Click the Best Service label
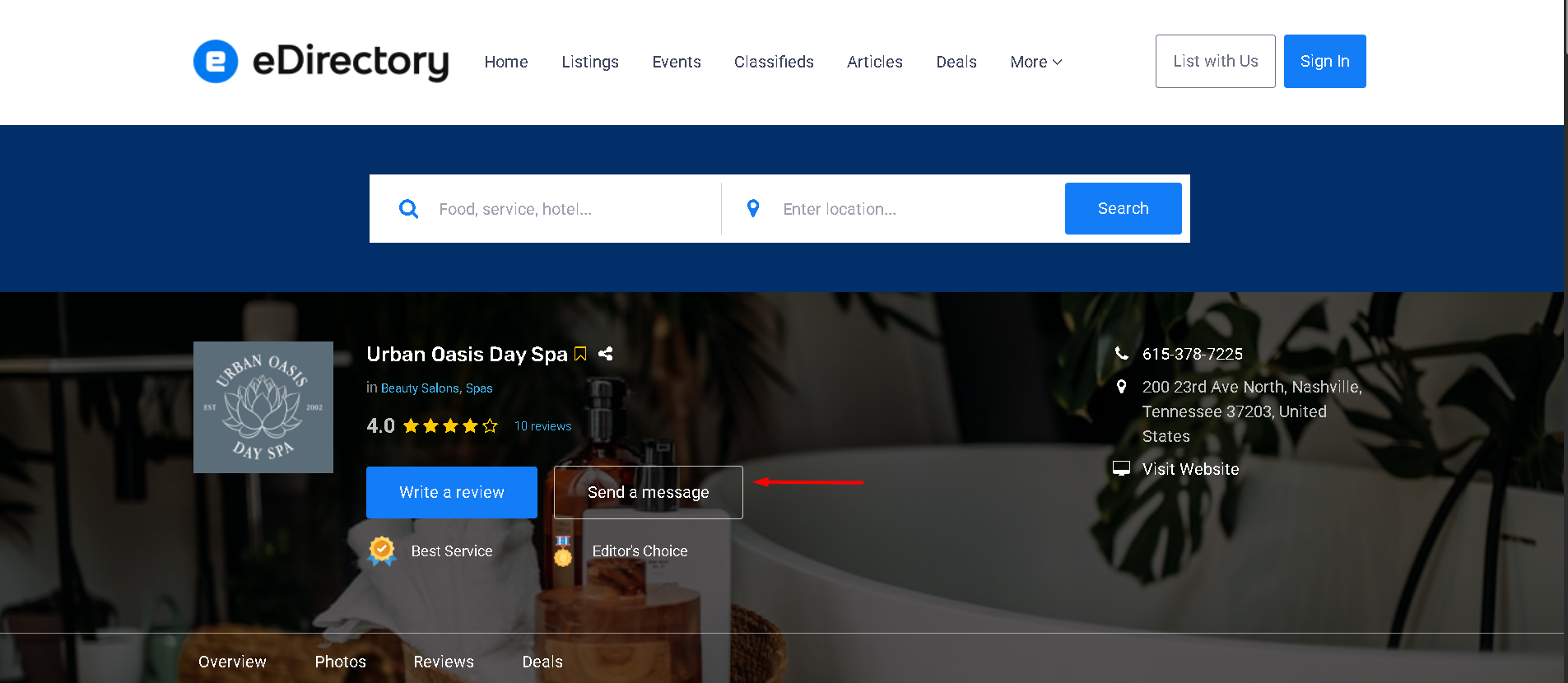 pyautogui.click(x=452, y=551)
